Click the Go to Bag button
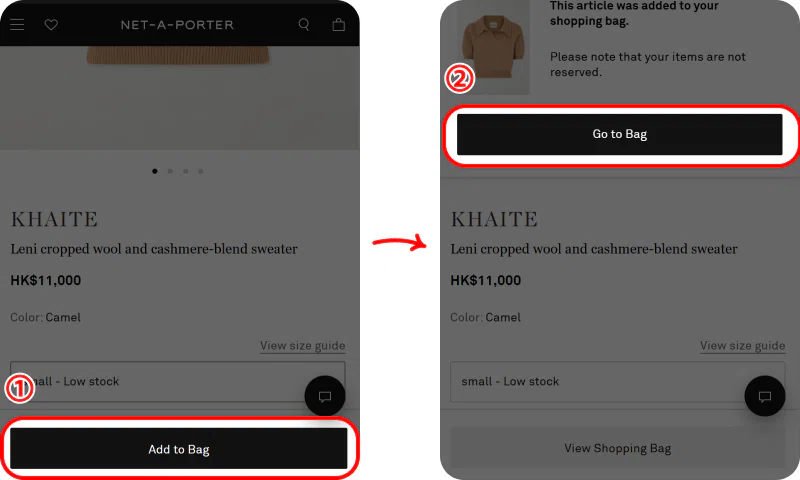The image size is (800, 480). [619, 134]
